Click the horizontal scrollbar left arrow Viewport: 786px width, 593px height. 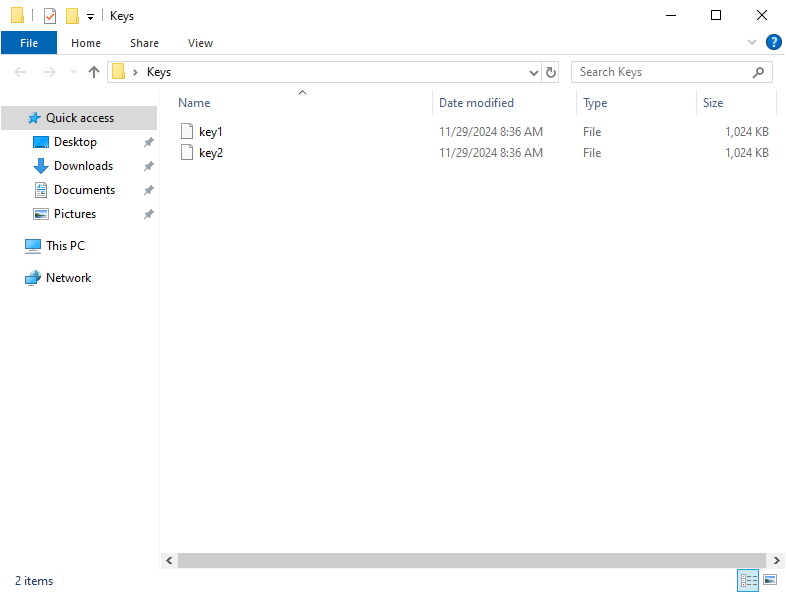pos(169,560)
